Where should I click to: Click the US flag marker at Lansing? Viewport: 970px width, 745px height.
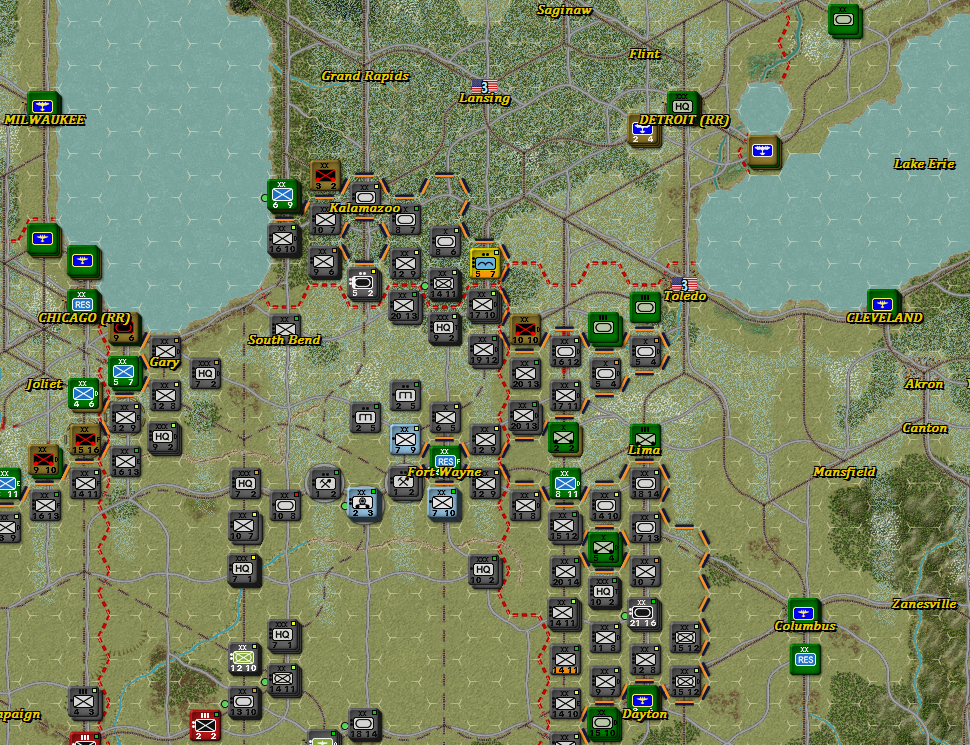[484, 86]
